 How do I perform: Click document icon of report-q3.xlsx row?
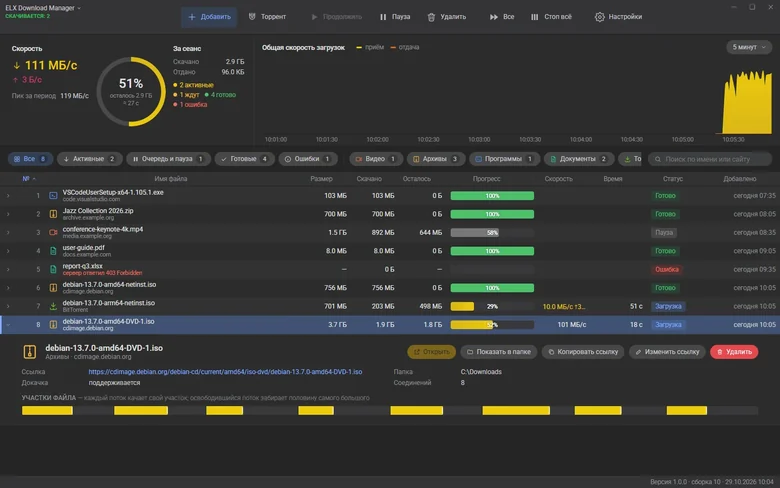53,270
